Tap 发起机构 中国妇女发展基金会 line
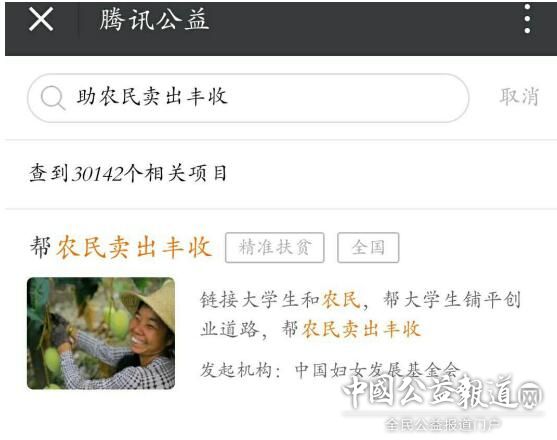 tap(330, 370)
